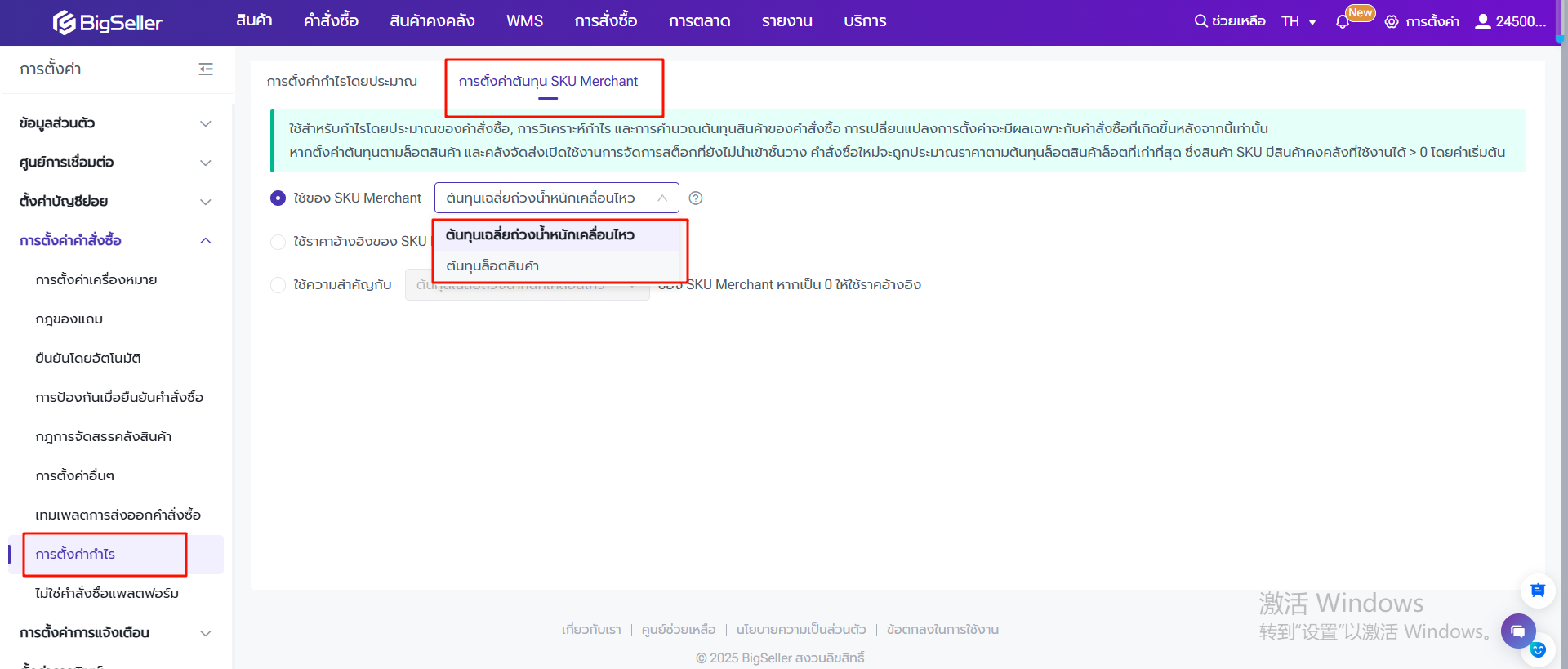Select the 'ใช้ของ SKU Merchant' radio button
The height and width of the screenshot is (669, 1568).
278,198
